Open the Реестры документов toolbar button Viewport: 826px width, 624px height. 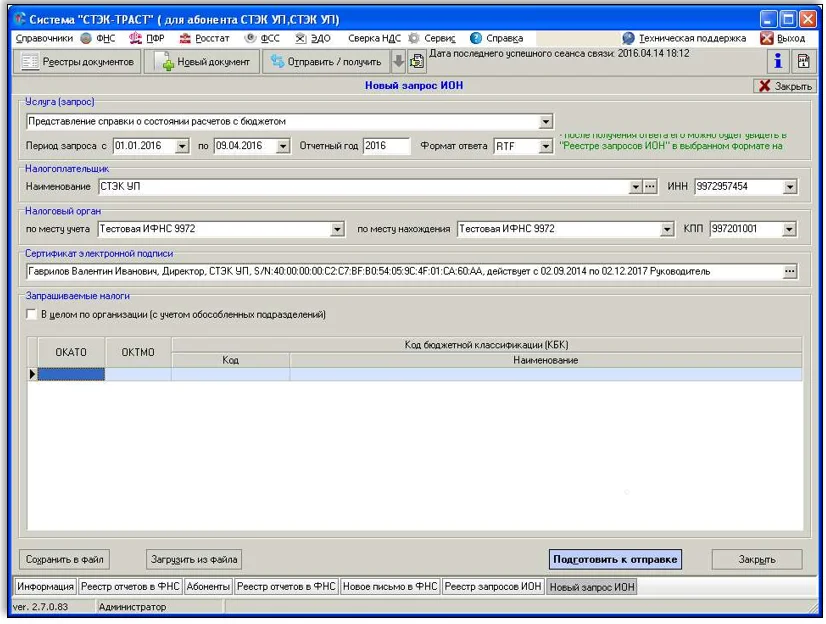coord(78,62)
